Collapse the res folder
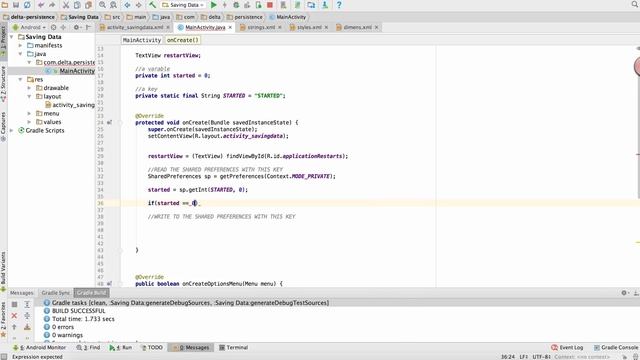Viewport: 640px width, 360px height. tap(20, 80)
